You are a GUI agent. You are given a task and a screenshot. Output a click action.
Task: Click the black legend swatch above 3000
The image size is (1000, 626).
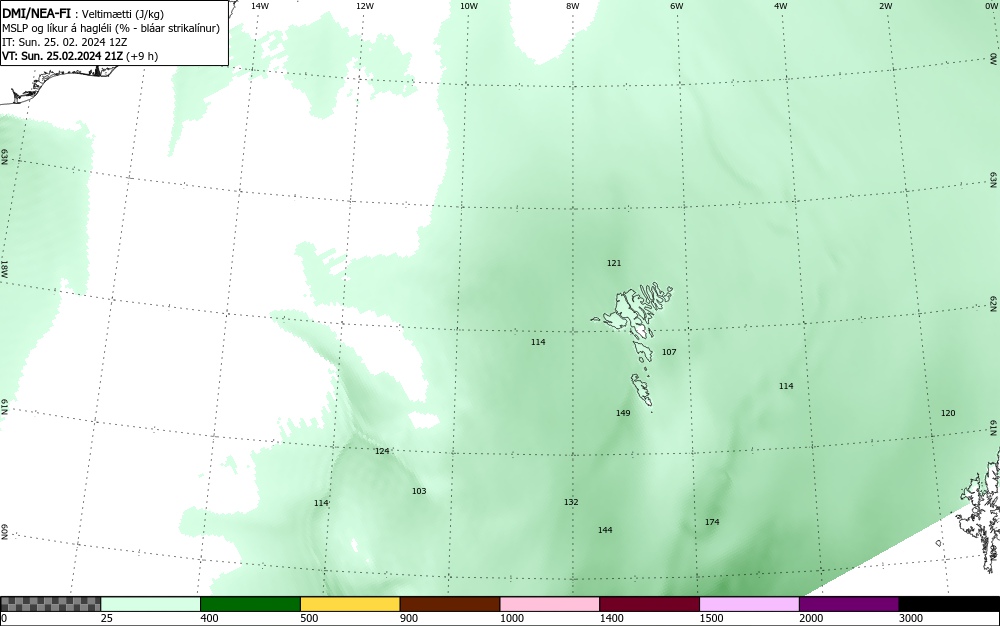tap(949, 604)
